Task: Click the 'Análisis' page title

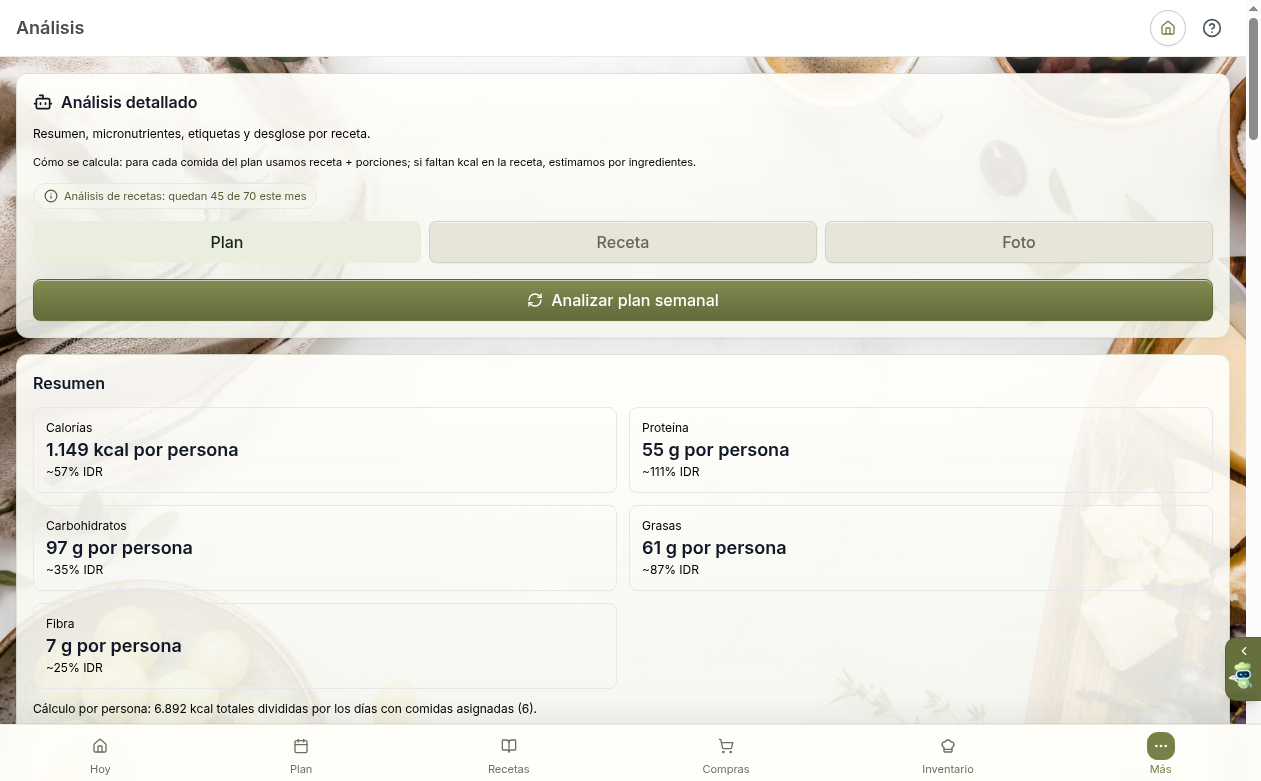Action: (x=50, y=28)
